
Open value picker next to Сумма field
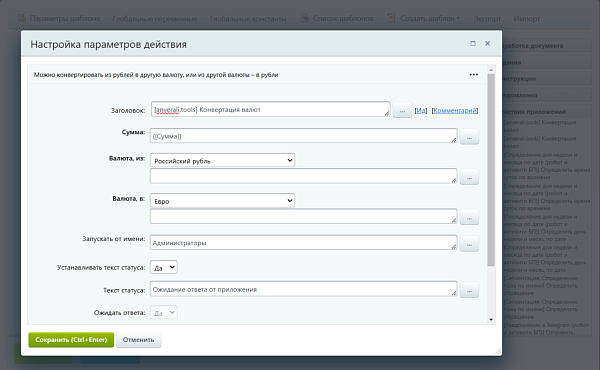point(469,137)
